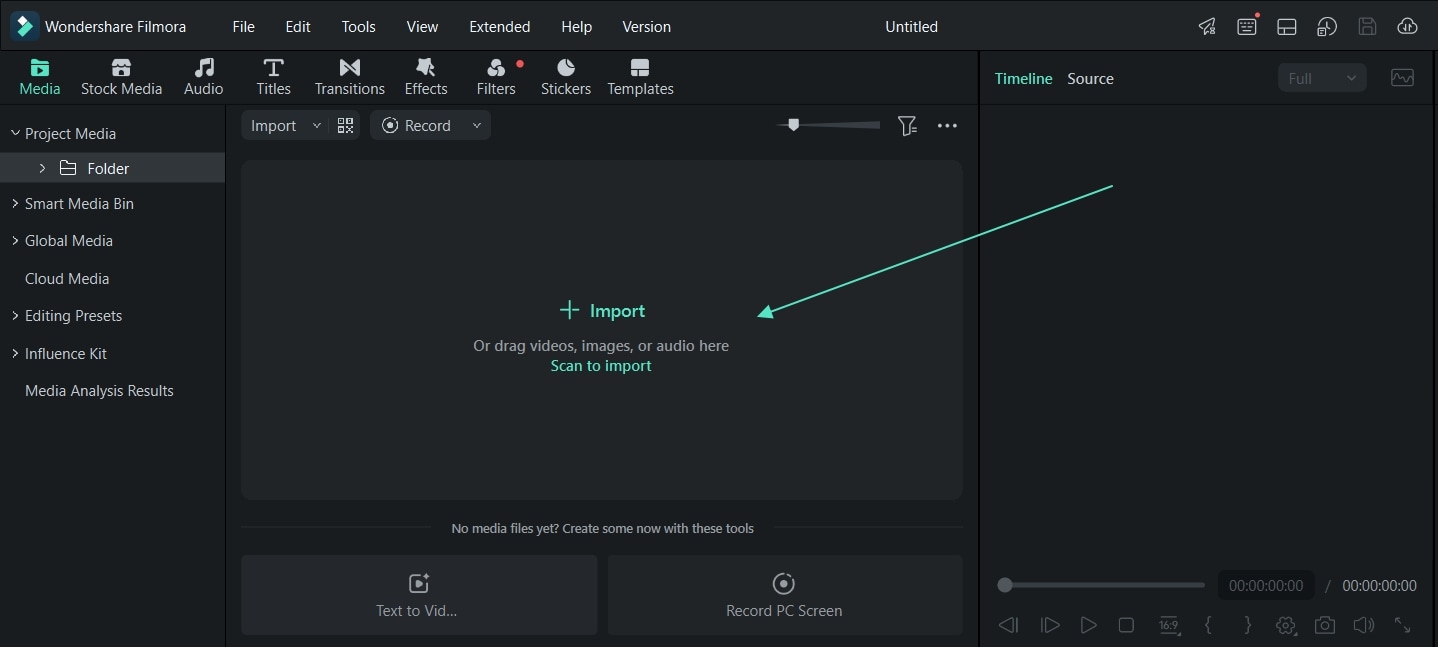Open the Record dropdown arrow
The image size is (1438, 647).
tap(477, 125)
